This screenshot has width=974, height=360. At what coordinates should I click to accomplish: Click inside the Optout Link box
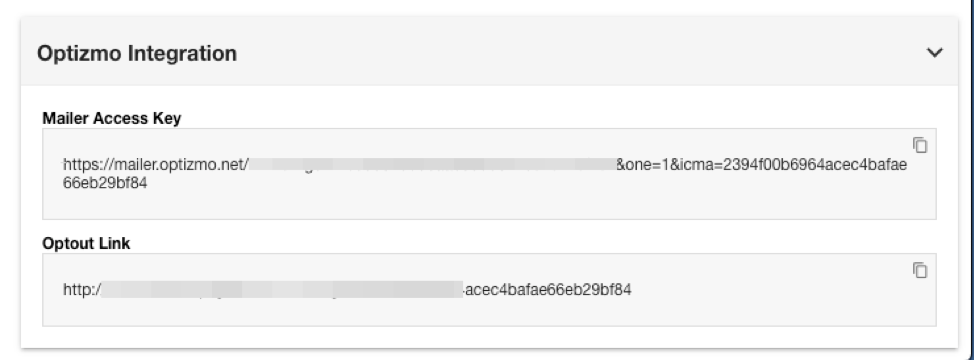coord(489,289)
